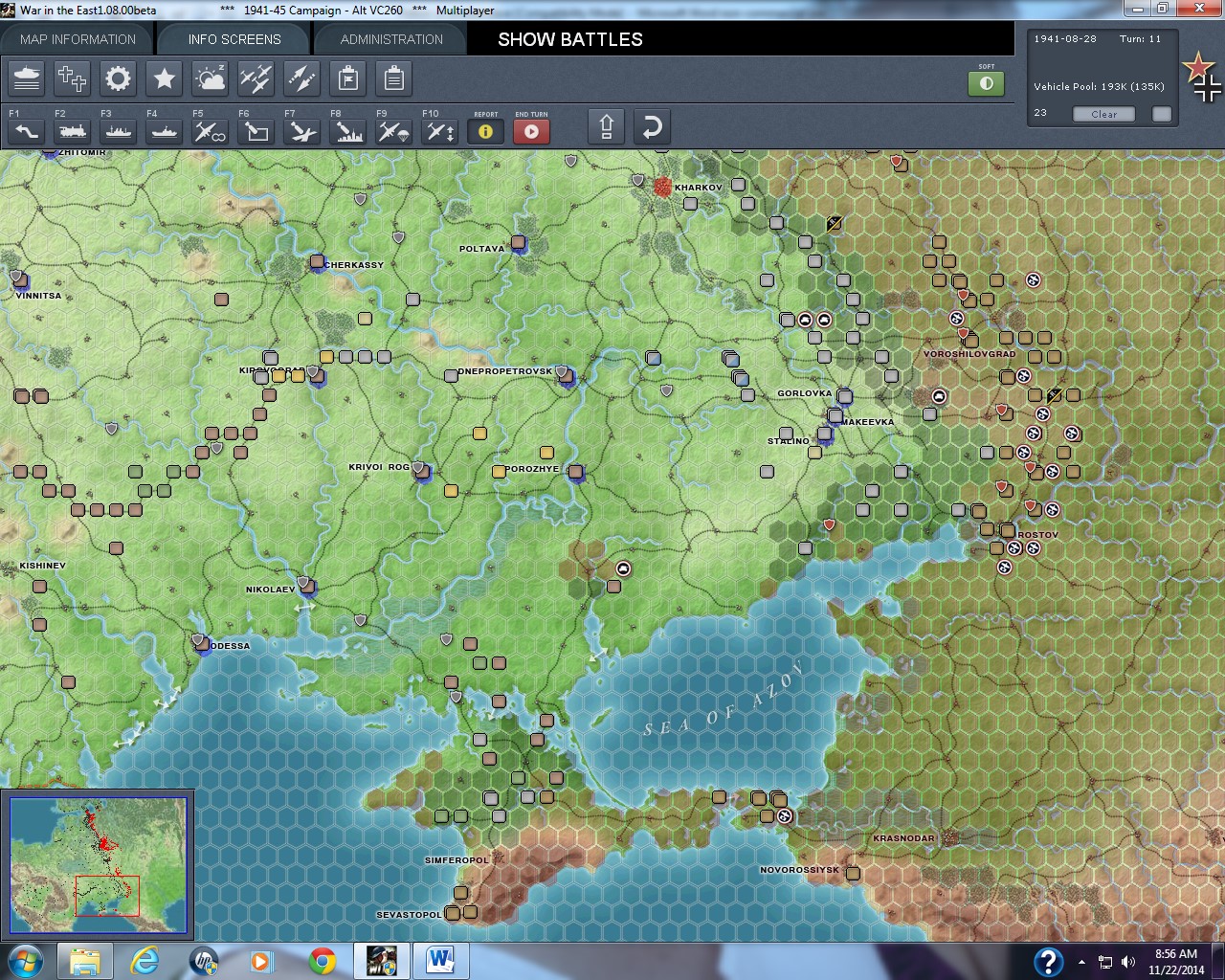
Task: Click the blue help question mark icon
Action: tap(1048, 961)
